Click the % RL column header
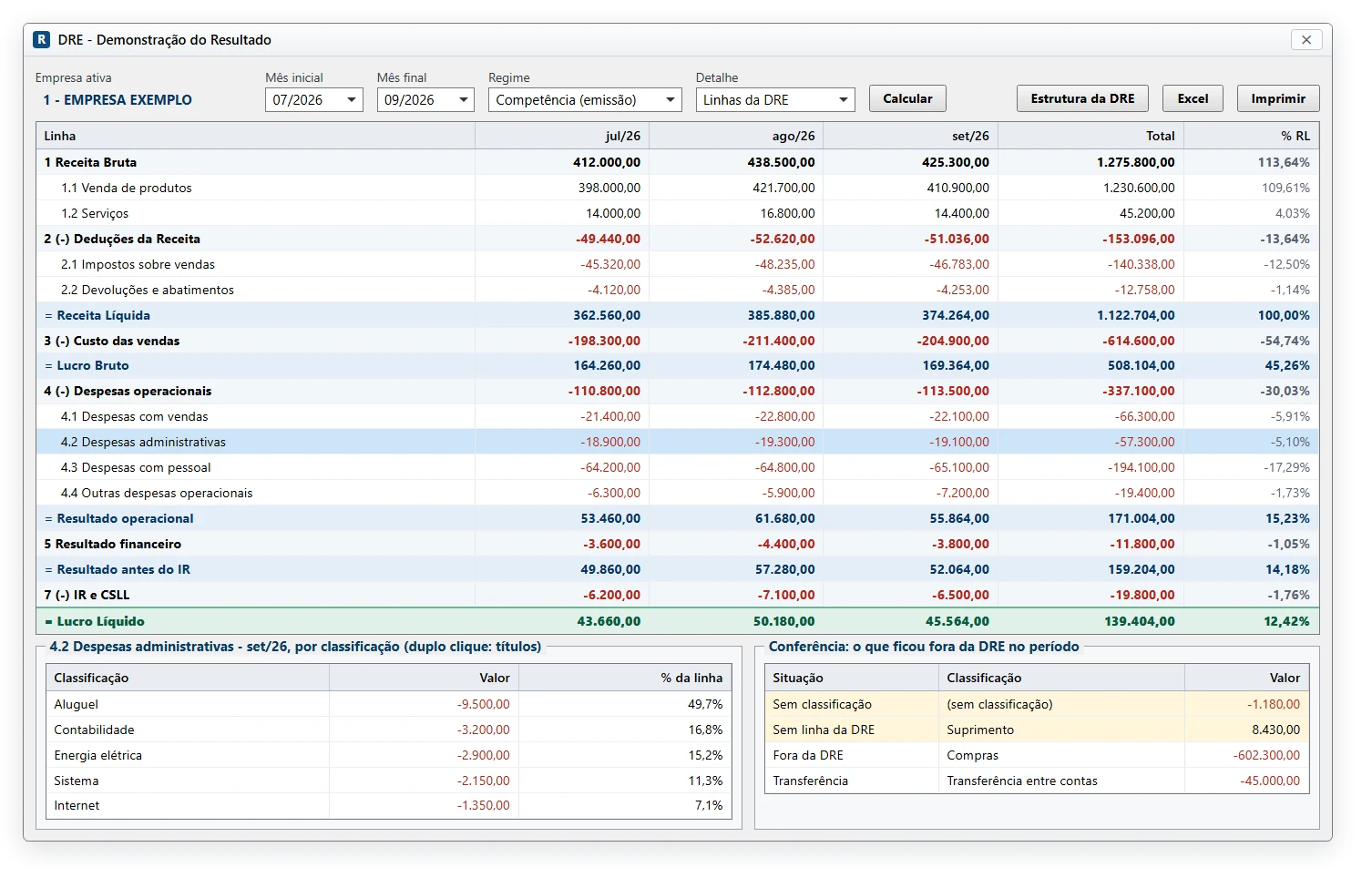This screenshot has height=888, width=1372. pos(1251,136)
